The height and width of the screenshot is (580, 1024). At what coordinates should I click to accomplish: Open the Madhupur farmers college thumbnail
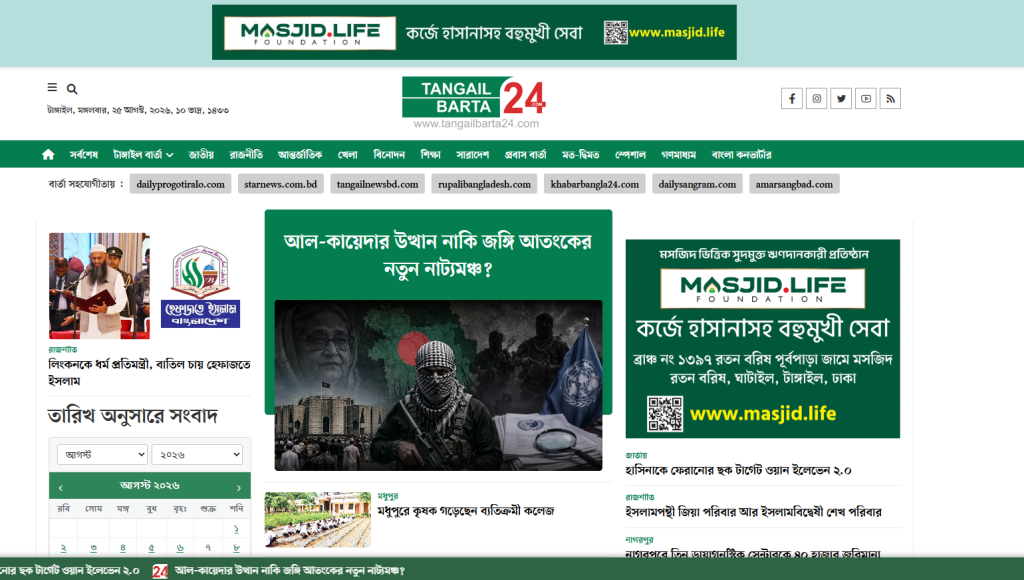pyautogui.click(x=317, y=519)
